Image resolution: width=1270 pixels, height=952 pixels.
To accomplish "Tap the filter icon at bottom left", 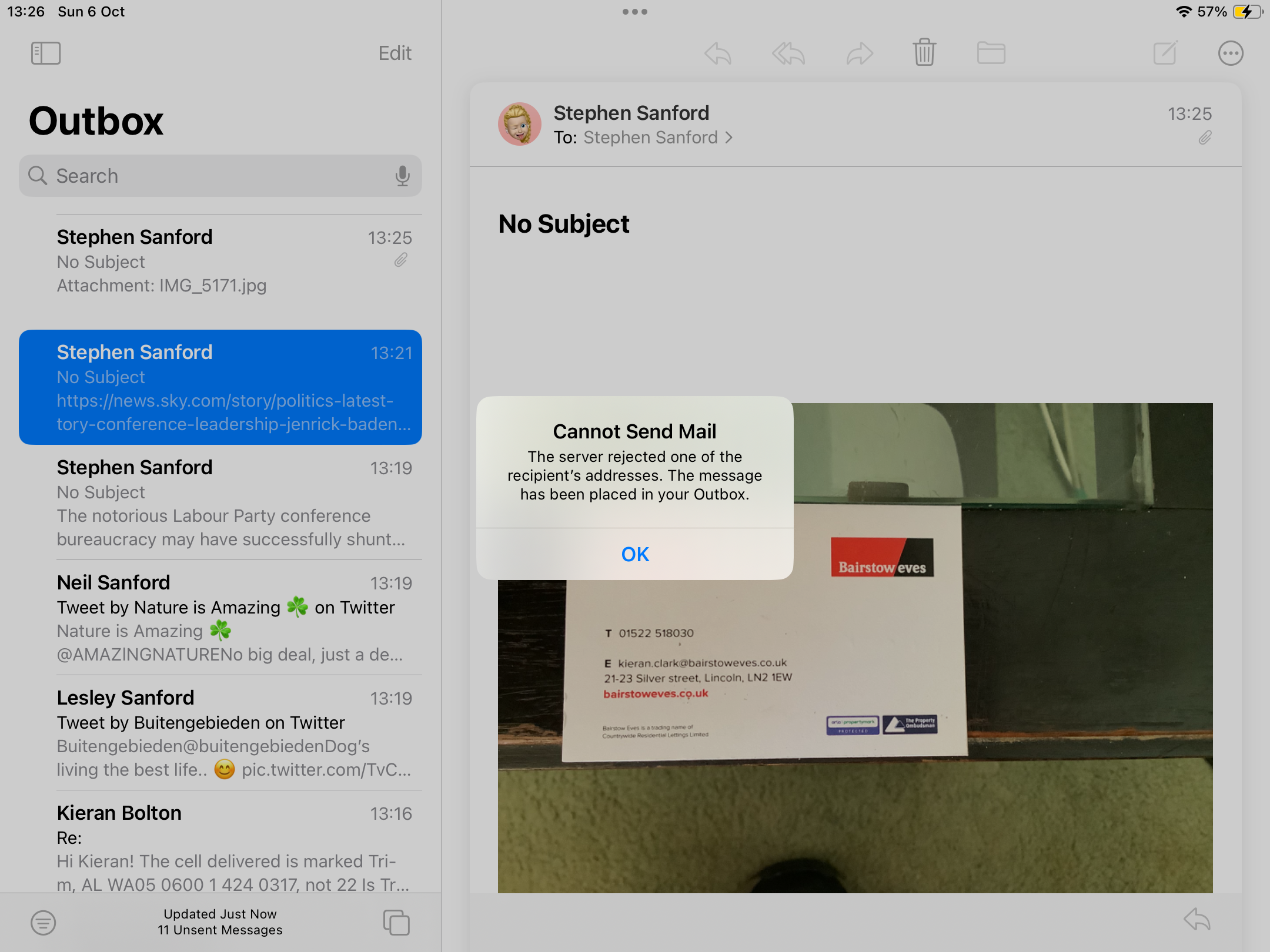I will tap(44, 923).
